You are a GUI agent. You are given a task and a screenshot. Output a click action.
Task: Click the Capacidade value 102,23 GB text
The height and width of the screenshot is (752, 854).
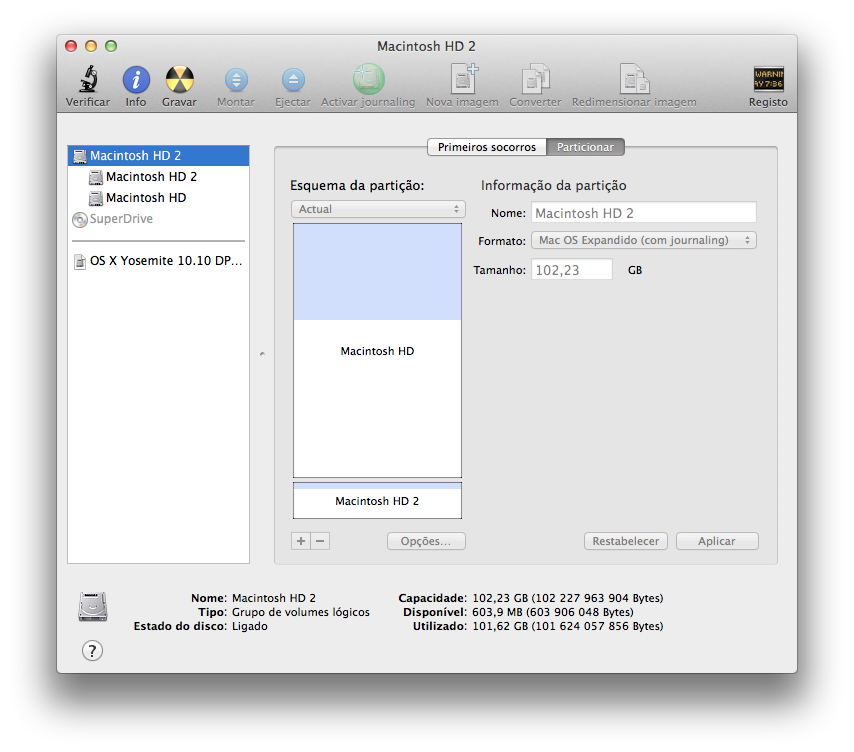coord(568,598)
